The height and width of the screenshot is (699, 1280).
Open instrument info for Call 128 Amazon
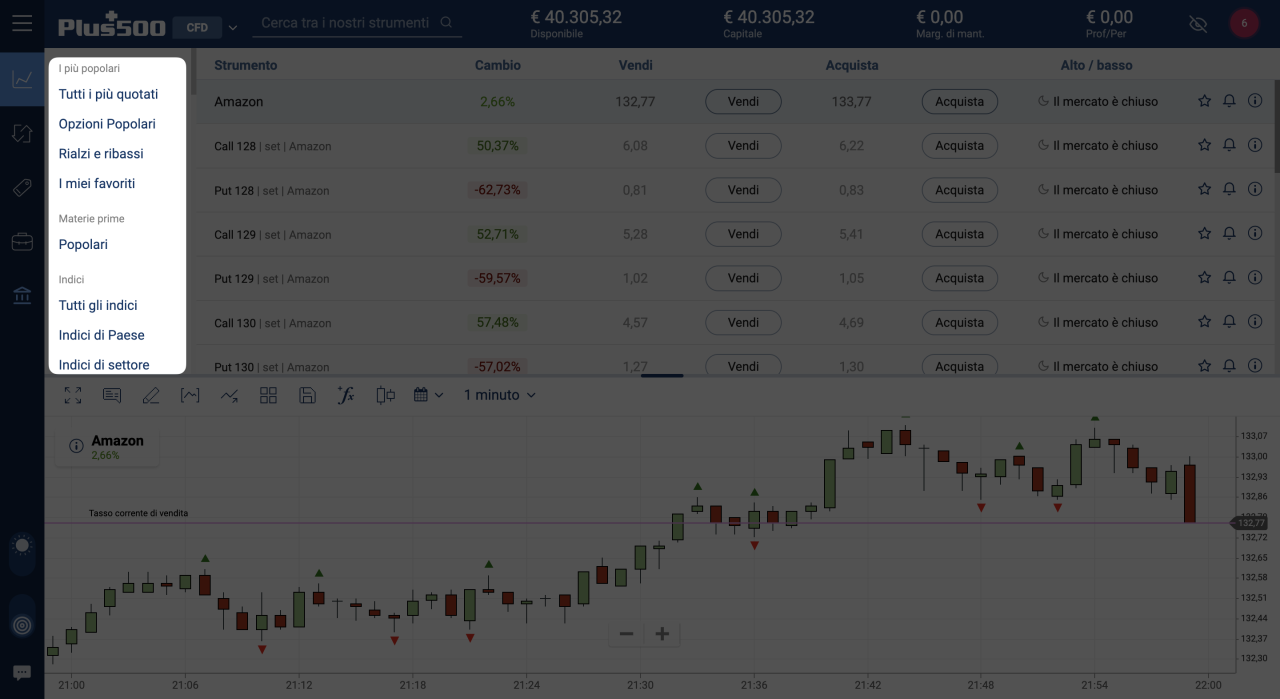point(1255,146)
